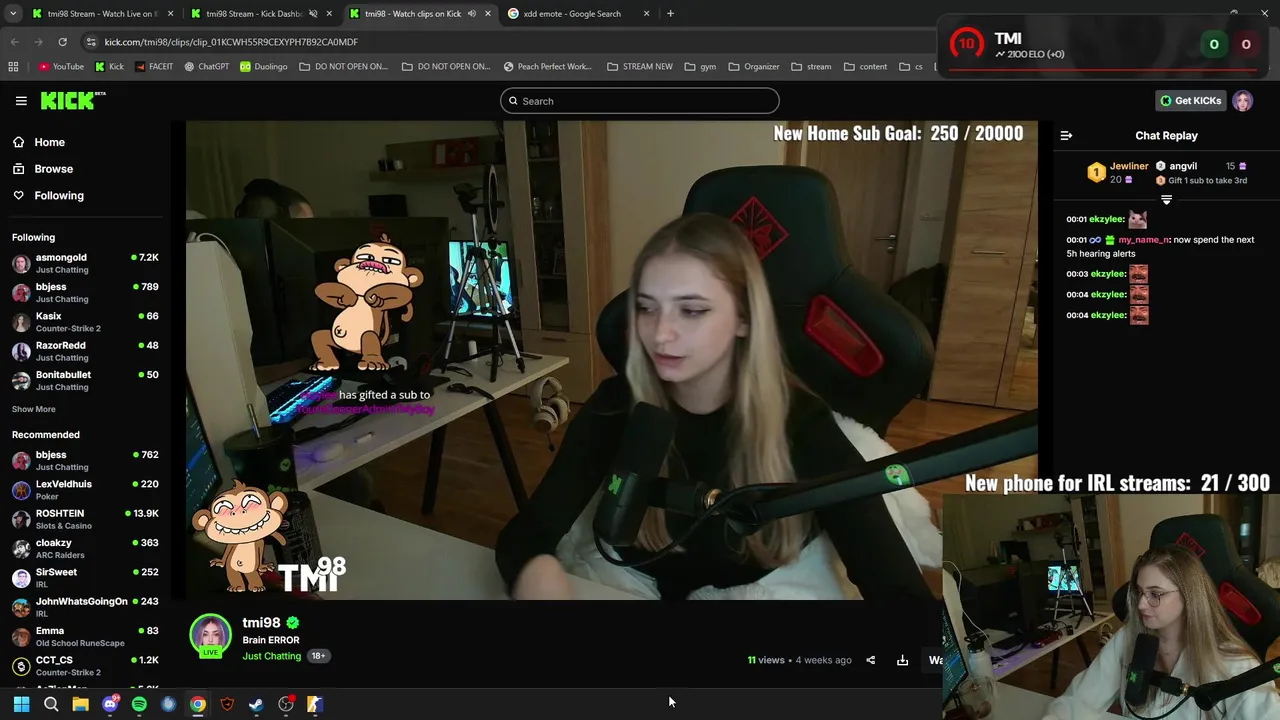Image resolution: width=1280 pixels, height=720 pixels.
Task: Open Spotify from taskbar
Action: click(139, 704)
